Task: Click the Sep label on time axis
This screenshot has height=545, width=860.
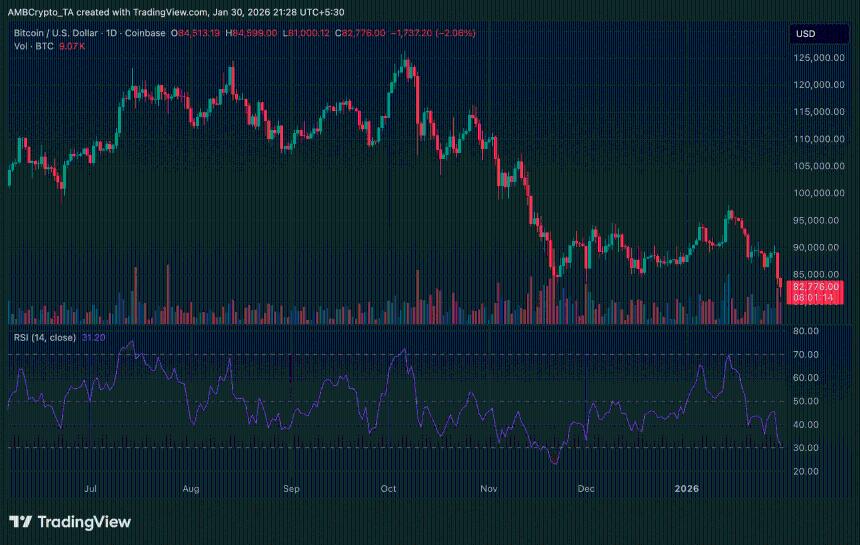Action: pos(291,489)
